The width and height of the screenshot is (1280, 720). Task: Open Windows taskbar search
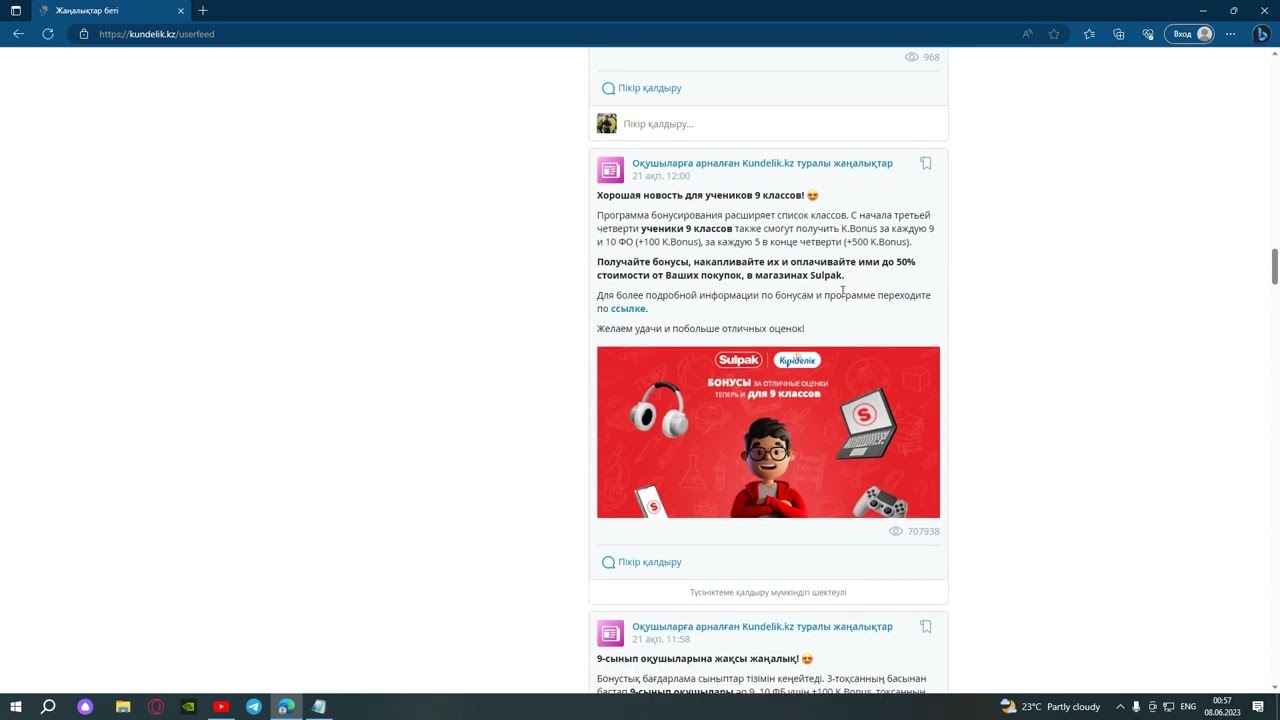click(48, 707)
